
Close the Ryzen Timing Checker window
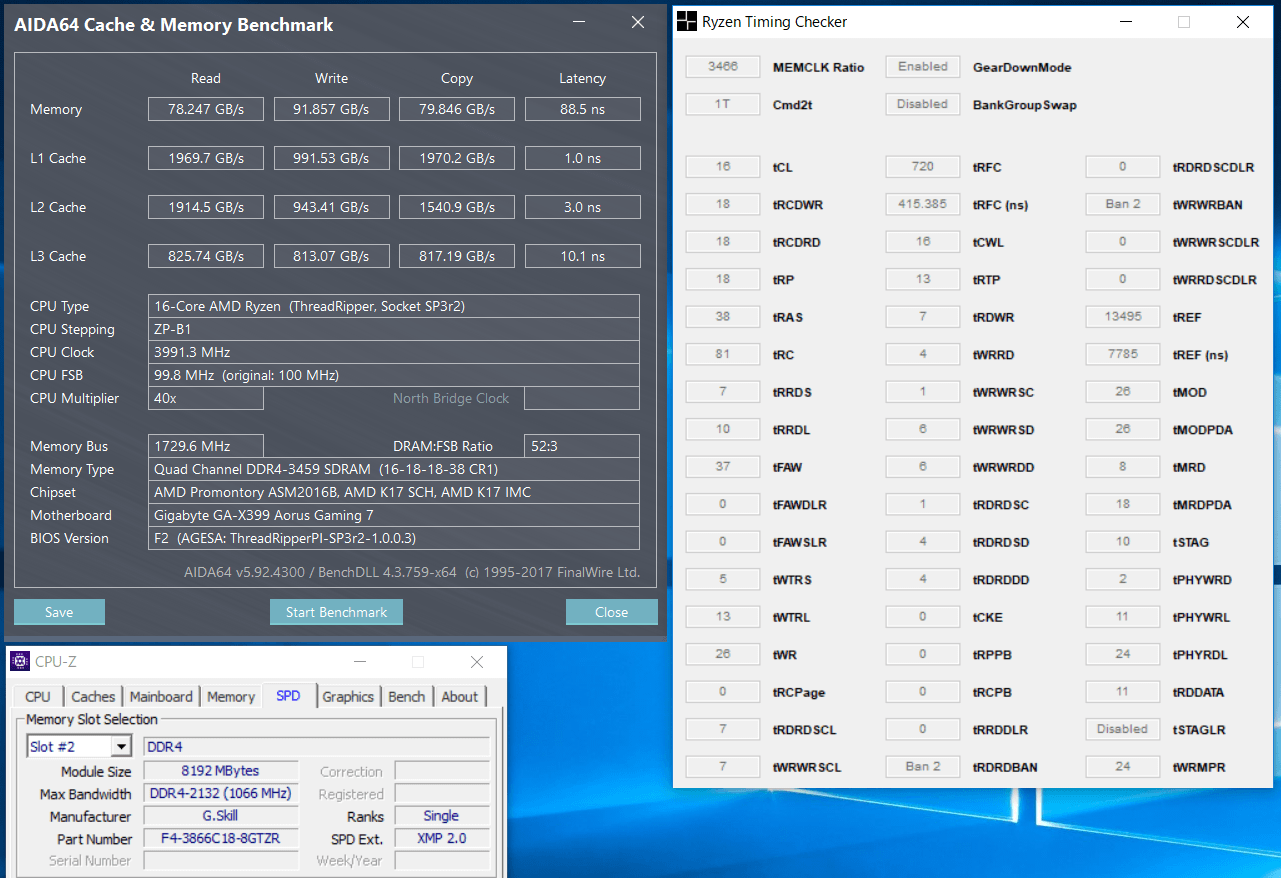[1242, 22]
